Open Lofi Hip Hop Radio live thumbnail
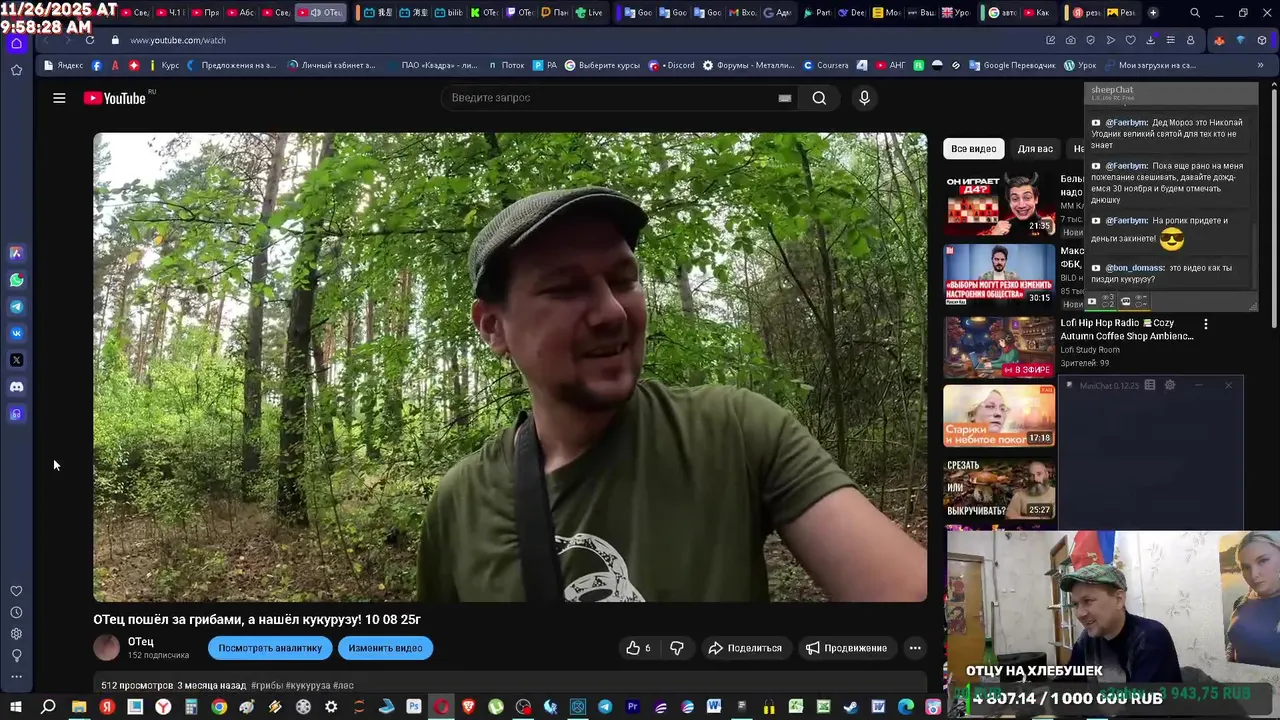This screenshot has height=720, width=1280. click(x=999, y=347)
